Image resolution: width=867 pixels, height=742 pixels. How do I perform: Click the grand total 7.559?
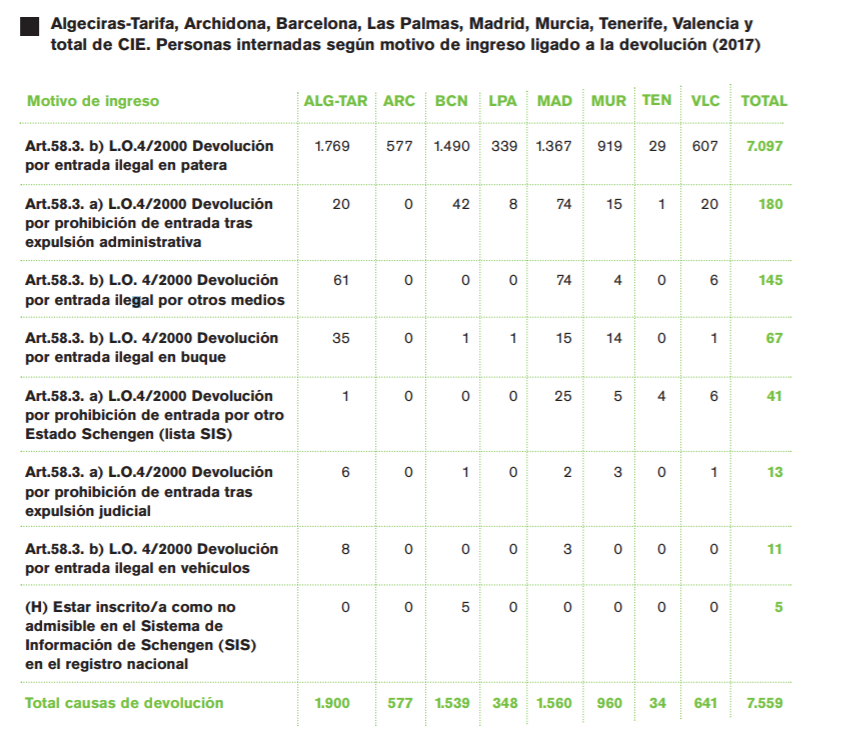[765, 703]
